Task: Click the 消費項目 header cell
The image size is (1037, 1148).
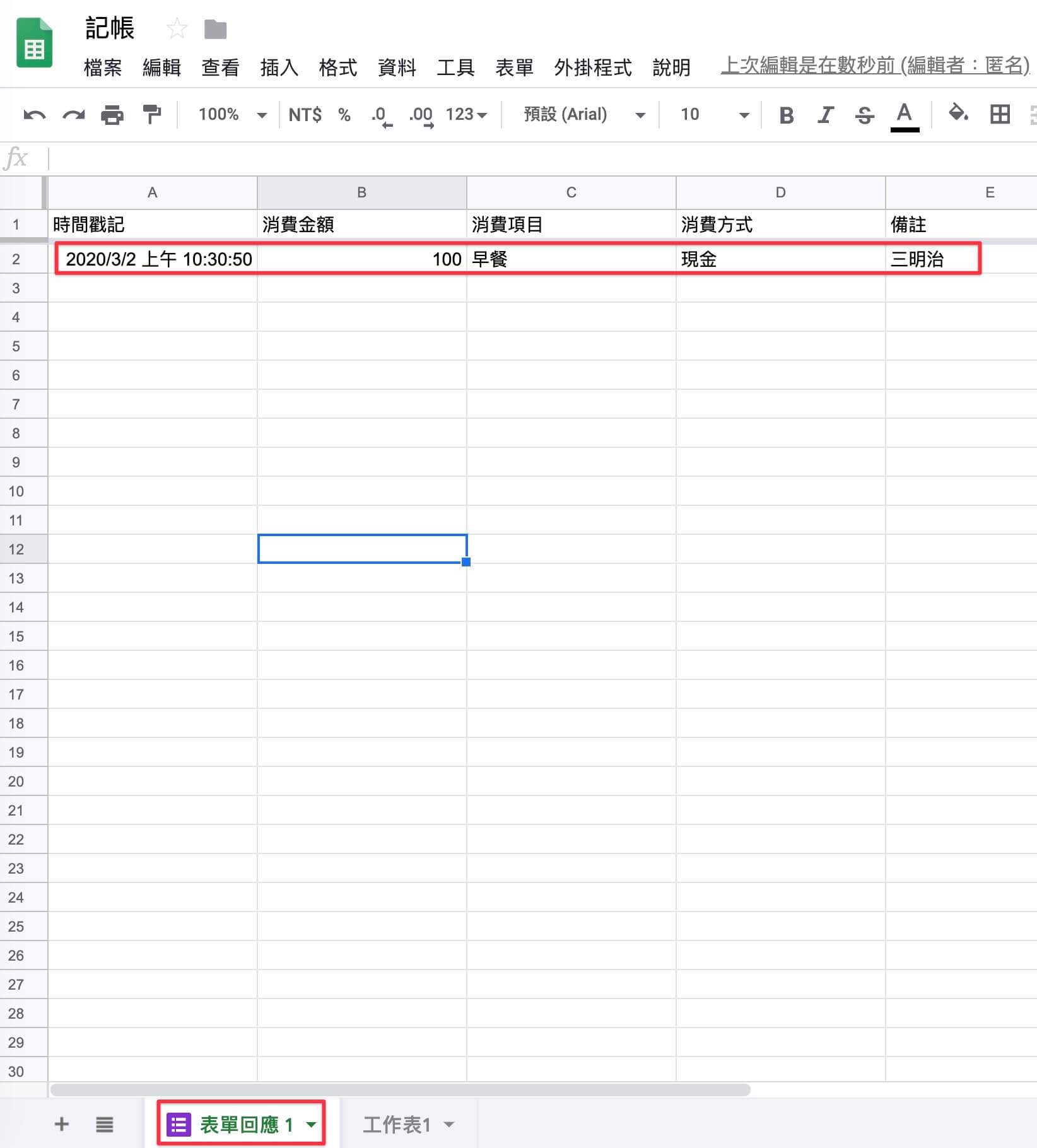Action: (x=571, y=225)
